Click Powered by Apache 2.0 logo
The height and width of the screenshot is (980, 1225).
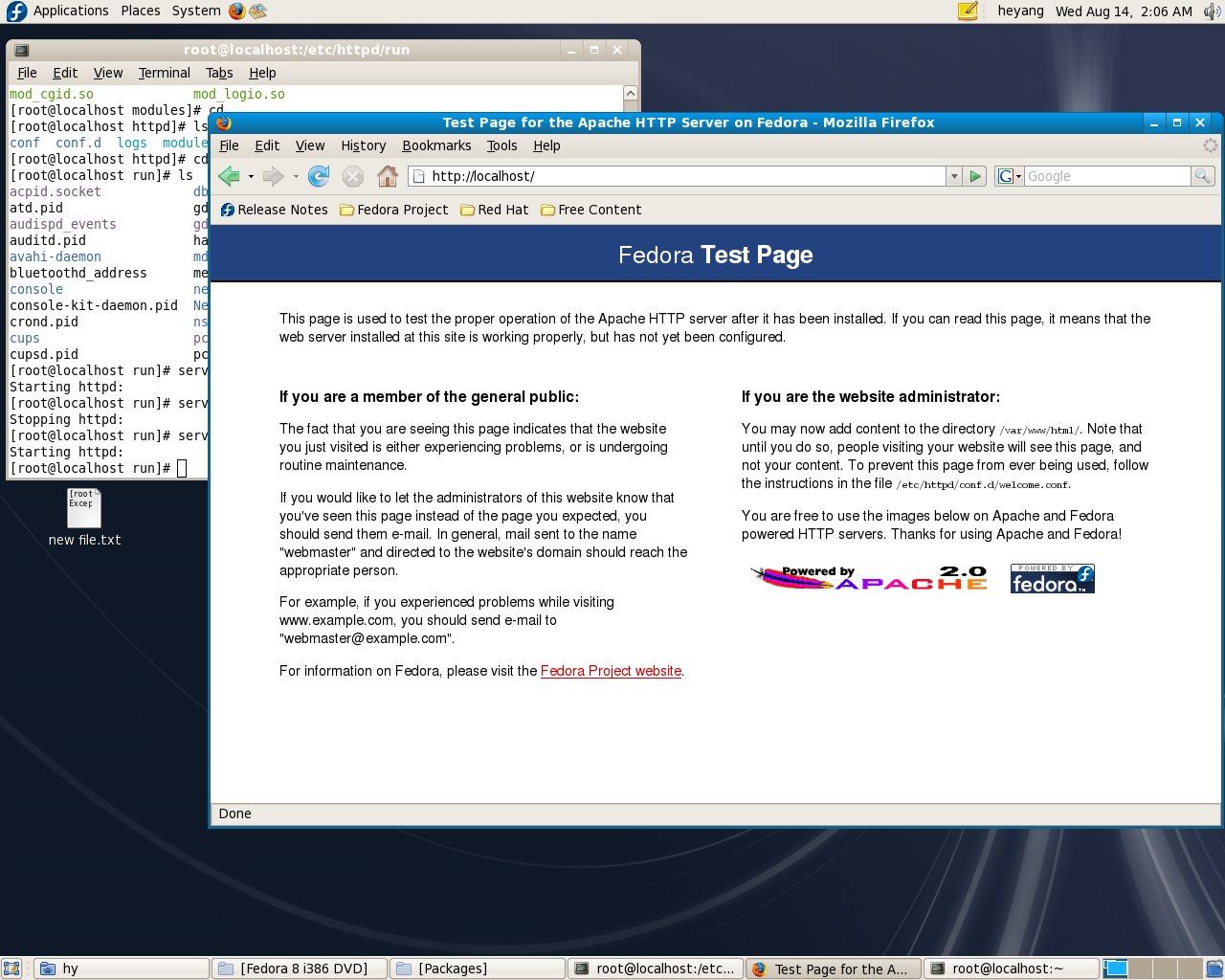click(869, 578)
